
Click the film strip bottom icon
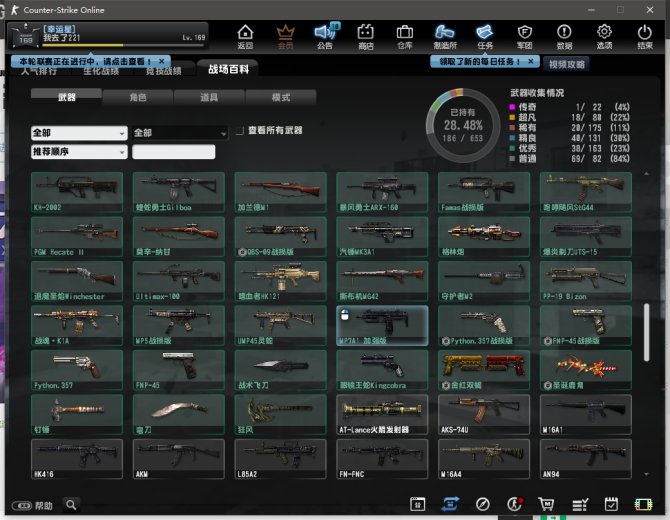point(643,505)
